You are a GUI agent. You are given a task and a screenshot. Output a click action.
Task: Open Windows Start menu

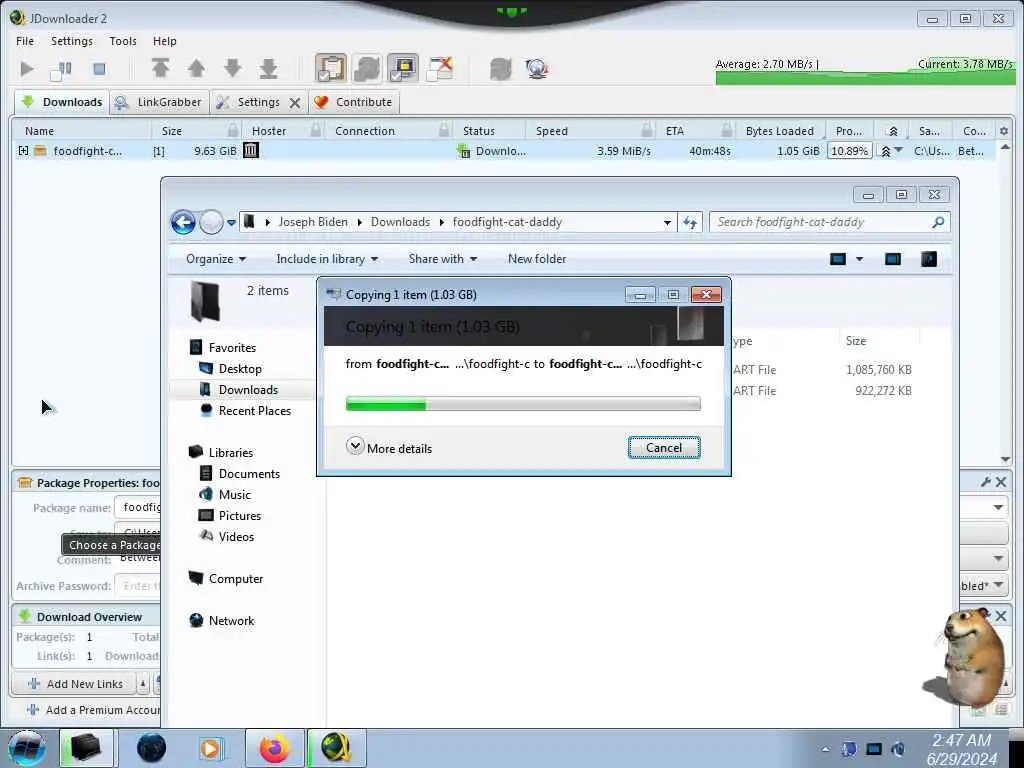pyautogui.click(x=27, y=748)
